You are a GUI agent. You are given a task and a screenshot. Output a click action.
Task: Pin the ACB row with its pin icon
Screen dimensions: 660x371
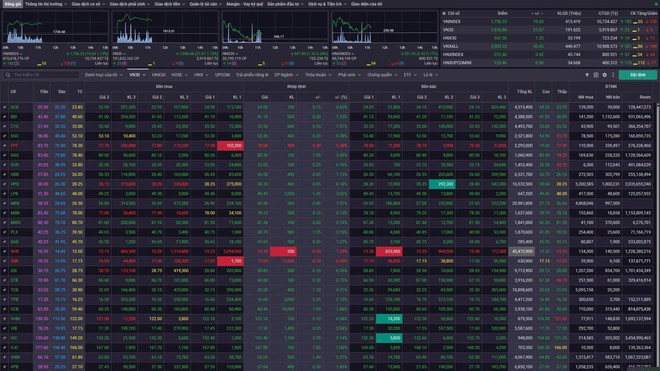tap(5, 107)
